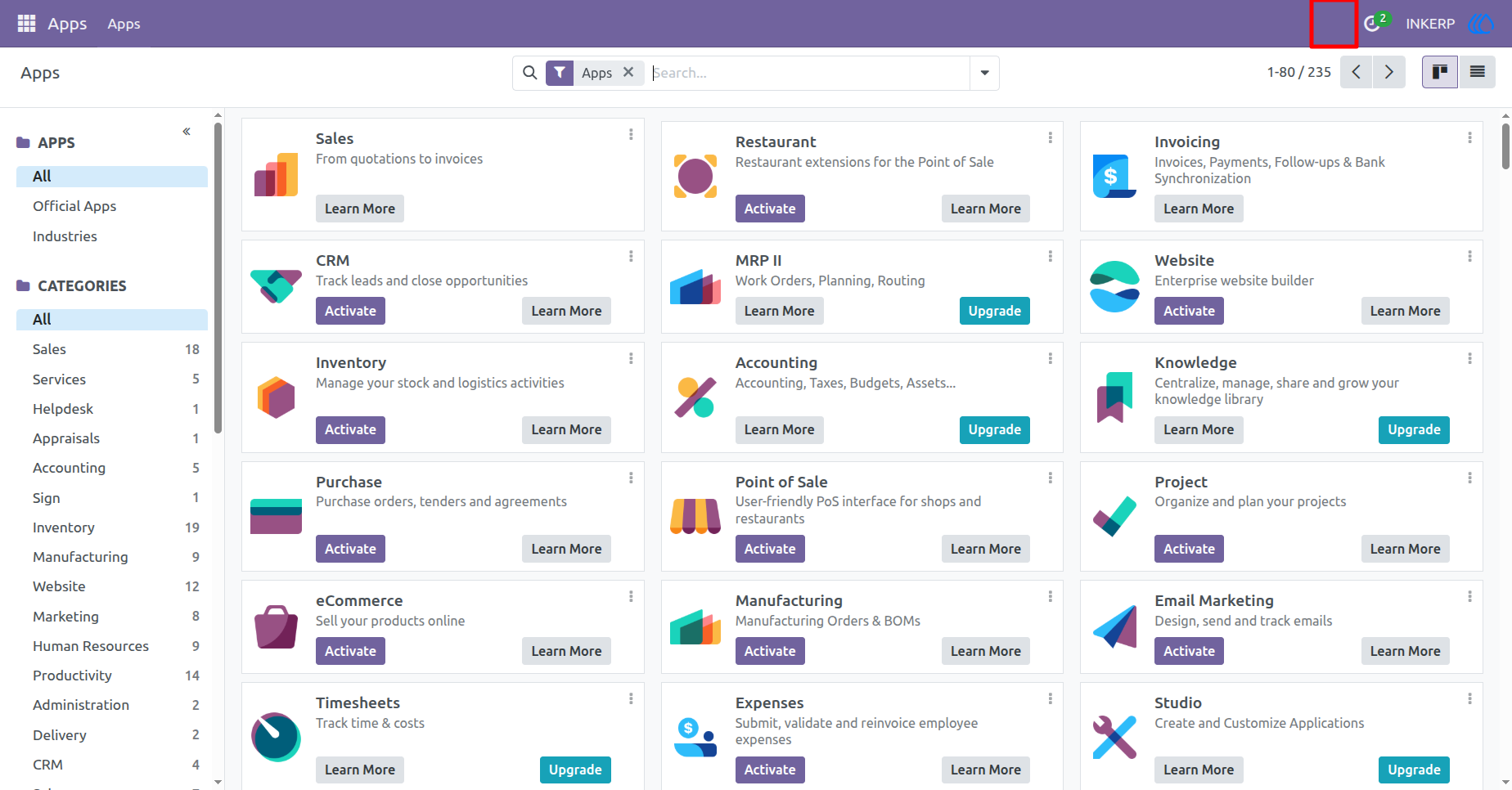
Task: Click the Timesheets app icon
Action: 277,737
